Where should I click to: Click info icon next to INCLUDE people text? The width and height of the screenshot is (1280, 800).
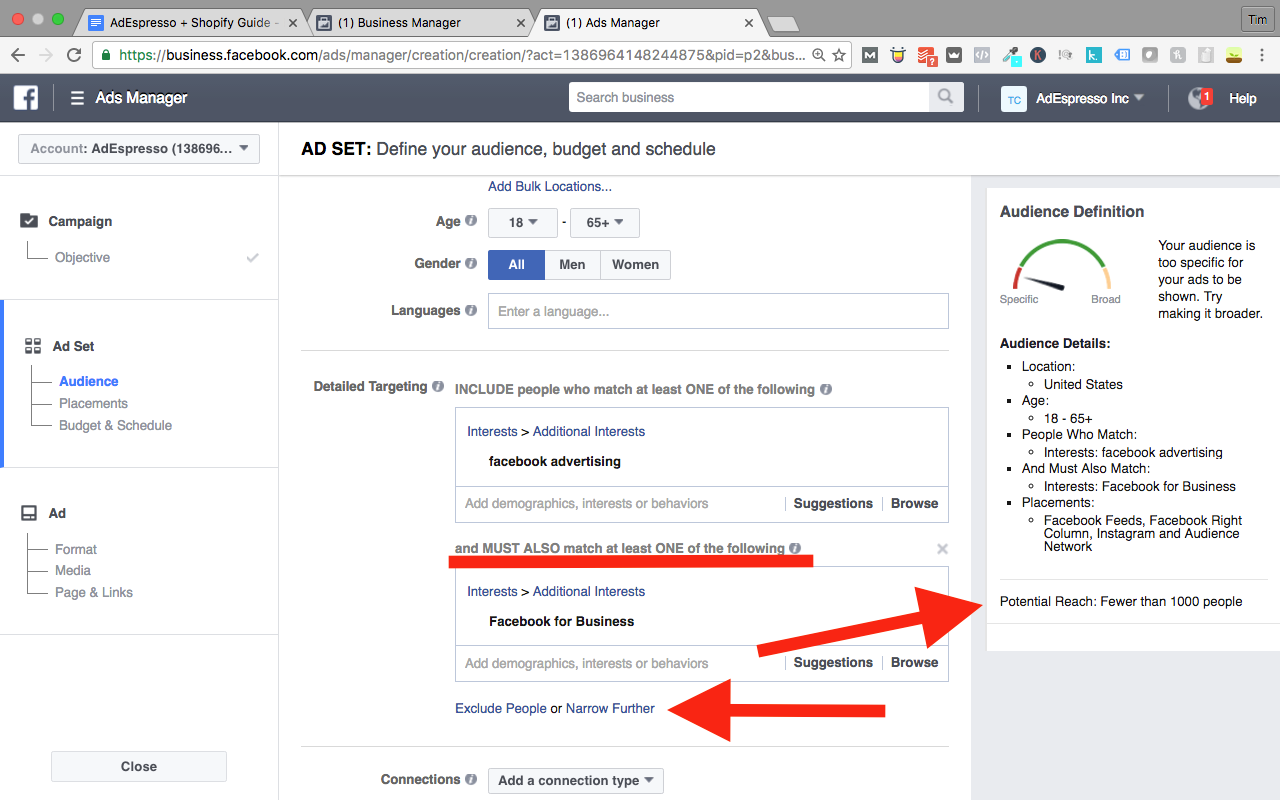tap(826, 389)
